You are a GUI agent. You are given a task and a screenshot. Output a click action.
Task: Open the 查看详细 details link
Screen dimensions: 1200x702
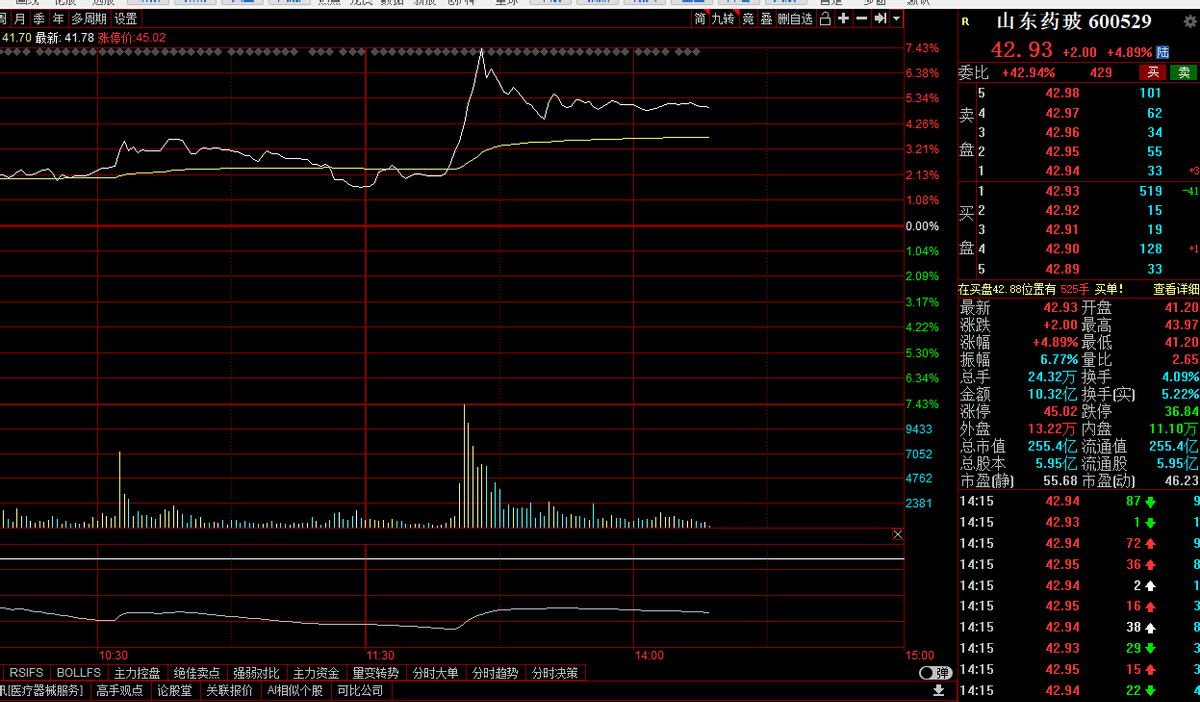pos(1176,289)
